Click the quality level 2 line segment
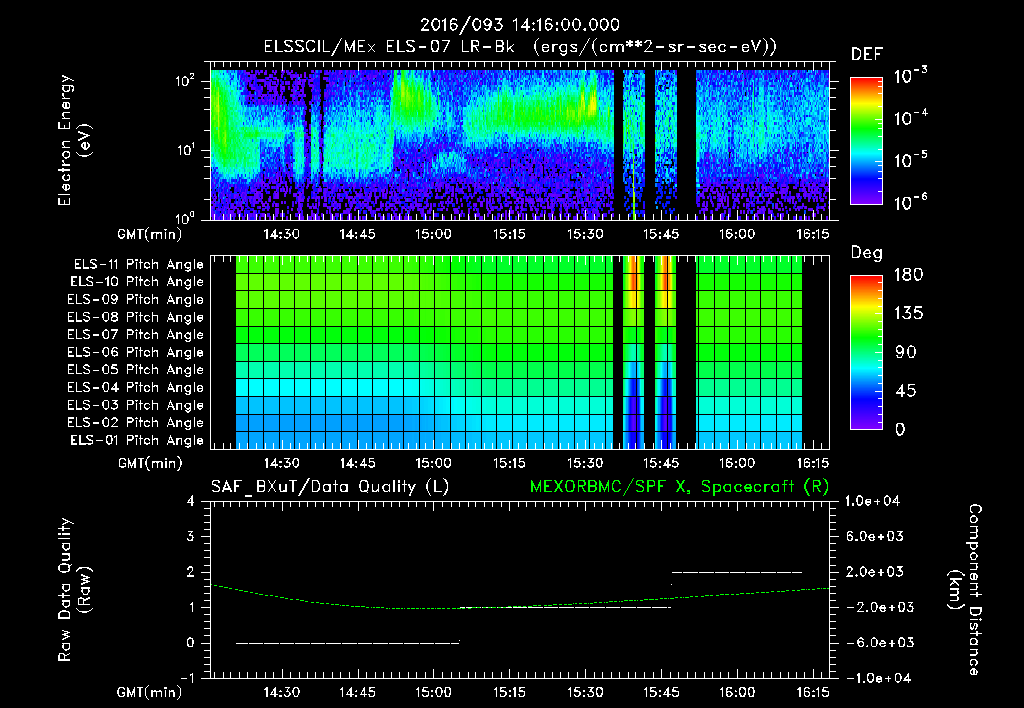 [737, 572]
